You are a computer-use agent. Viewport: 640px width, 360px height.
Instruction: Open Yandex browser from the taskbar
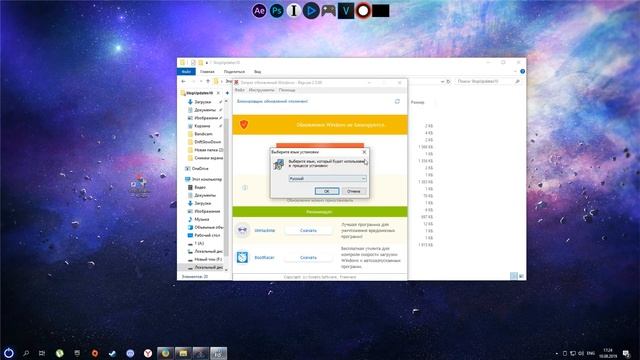click(148, 353)
